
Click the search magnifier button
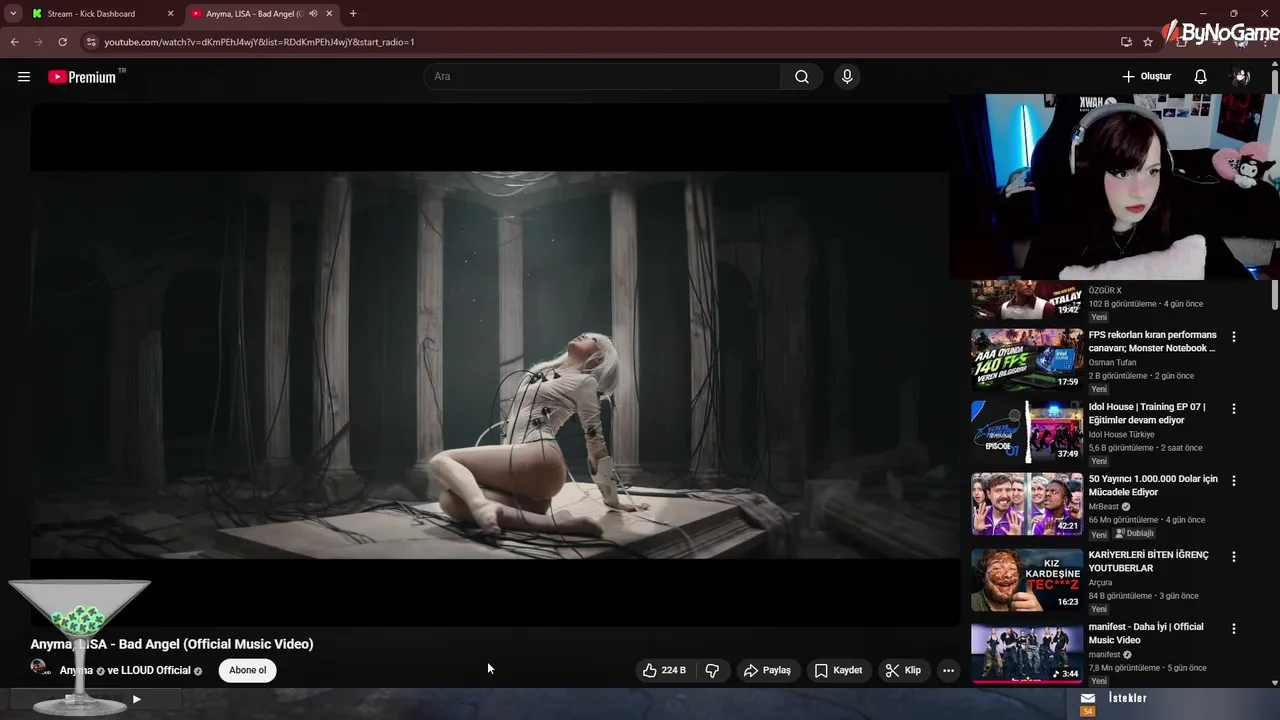click(802, 77)
